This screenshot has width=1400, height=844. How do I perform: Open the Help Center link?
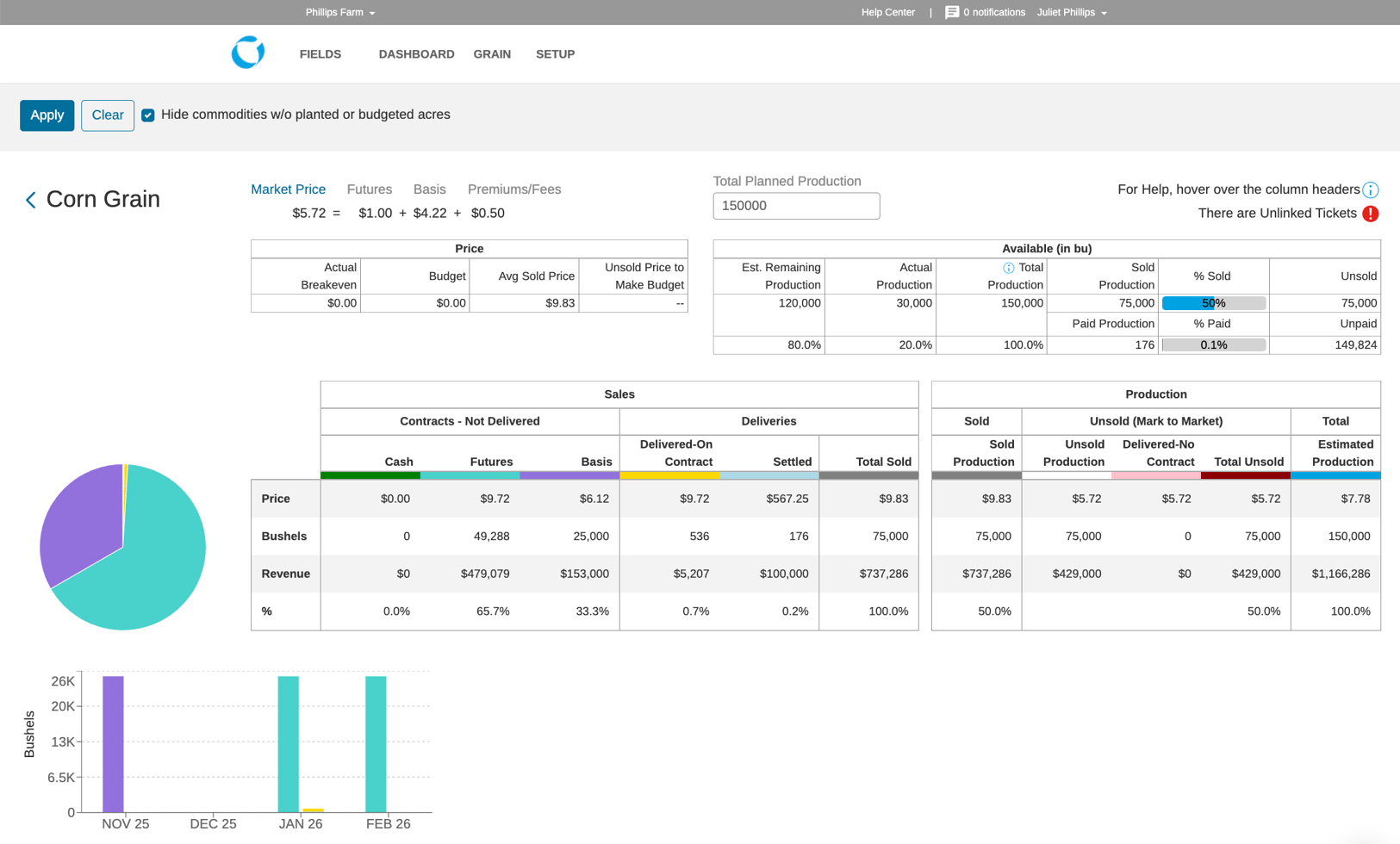click(x=887, y=12)
